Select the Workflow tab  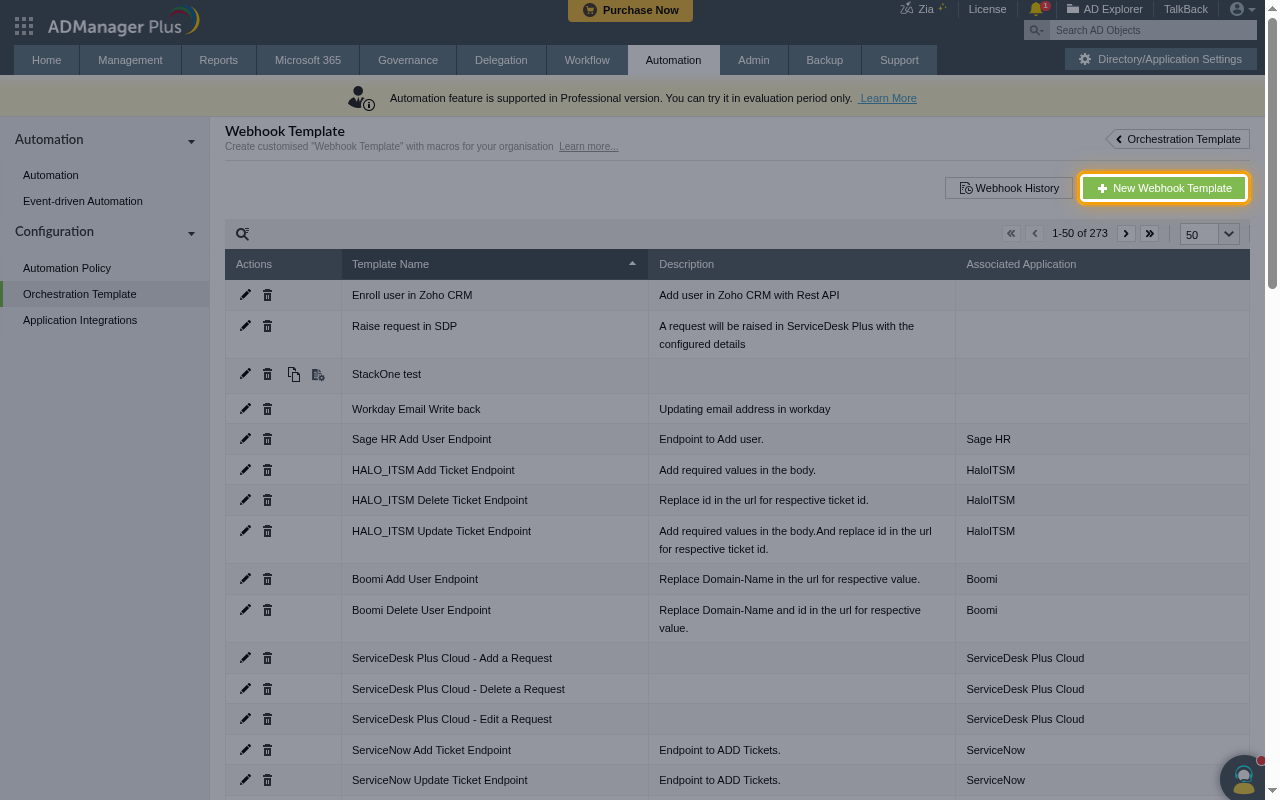point(587,60)
